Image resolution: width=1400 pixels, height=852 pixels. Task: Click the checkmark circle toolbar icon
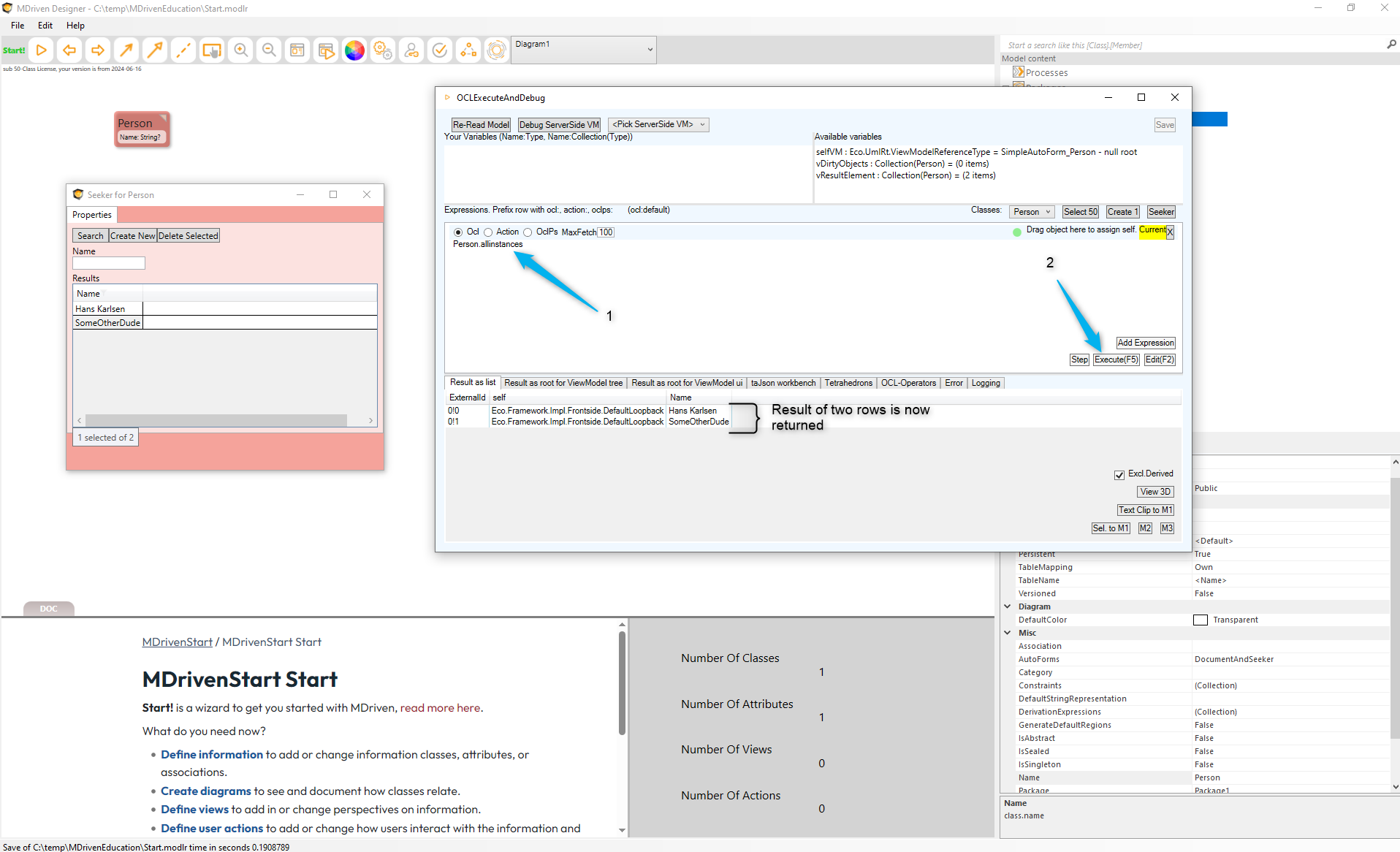coord(440,50)
